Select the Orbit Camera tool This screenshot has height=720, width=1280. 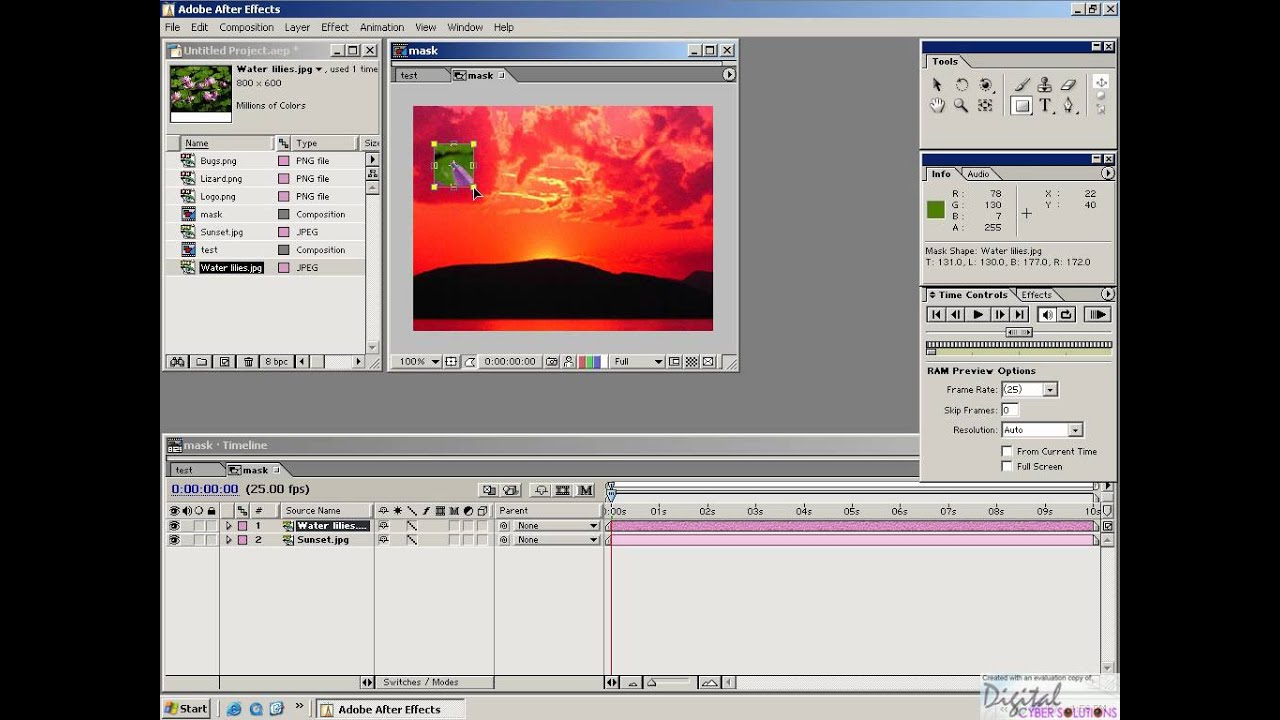(986, 85)
